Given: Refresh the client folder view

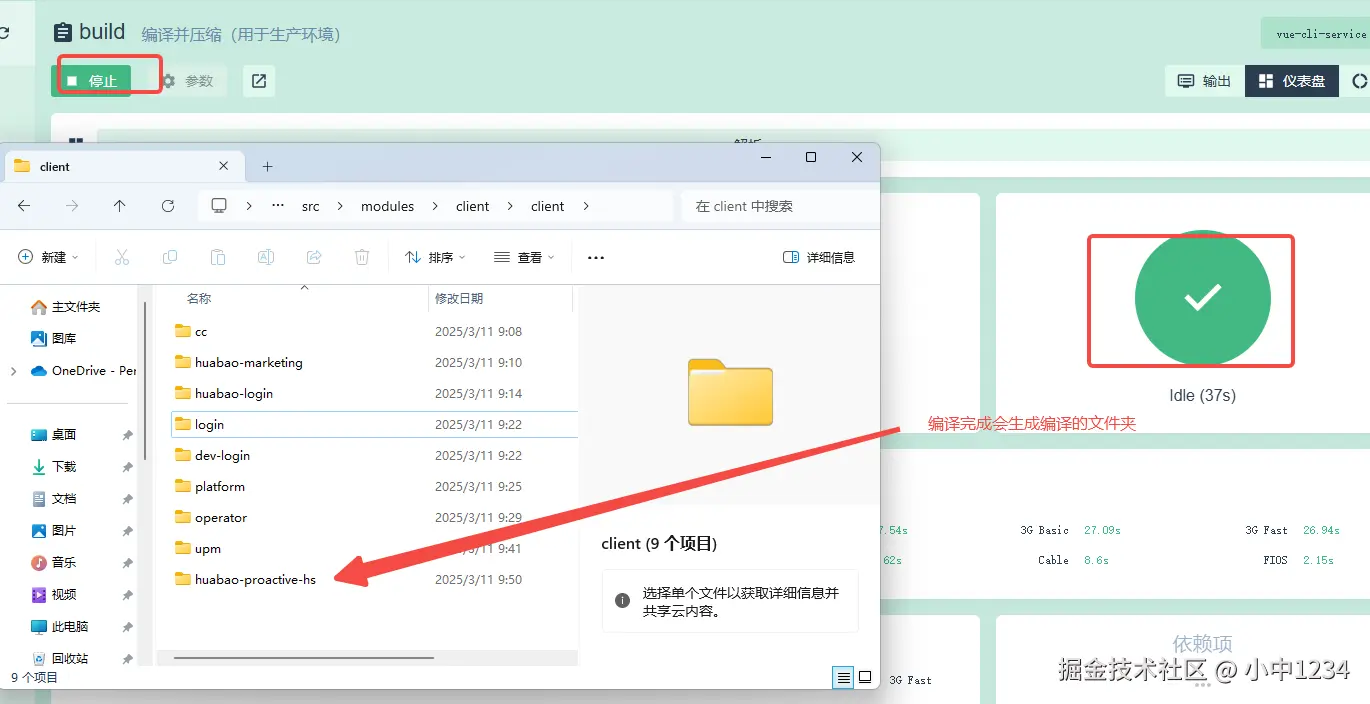Looking at the screenshot, I should coord(168,206).
